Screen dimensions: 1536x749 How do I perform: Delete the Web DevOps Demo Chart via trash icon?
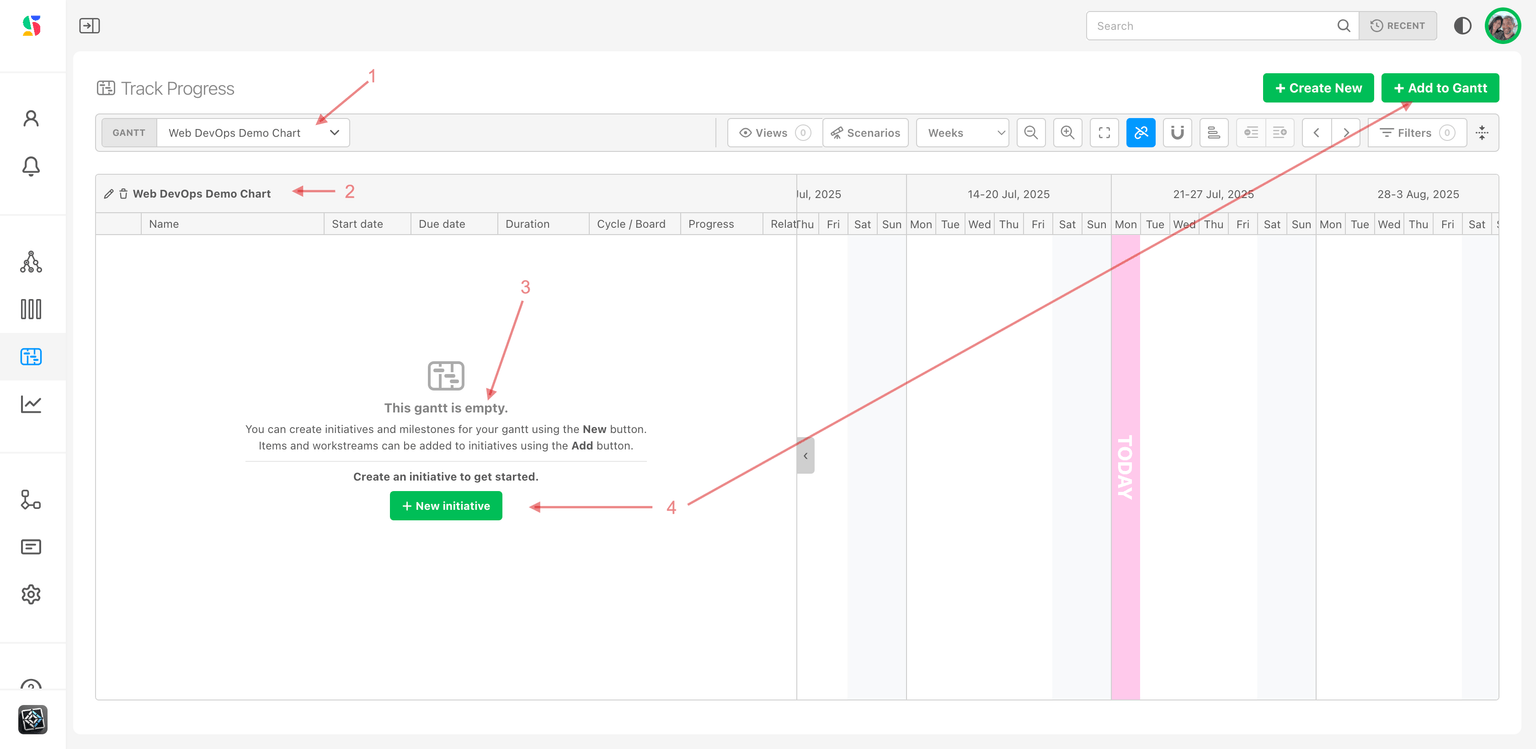[x=123, y=194]
